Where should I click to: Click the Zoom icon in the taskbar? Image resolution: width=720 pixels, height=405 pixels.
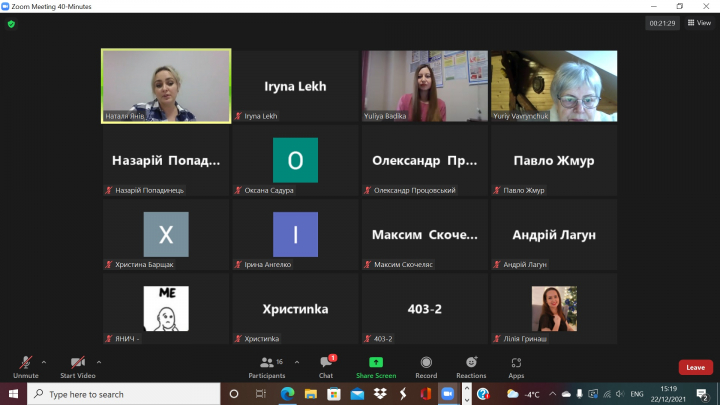(447, 394)
